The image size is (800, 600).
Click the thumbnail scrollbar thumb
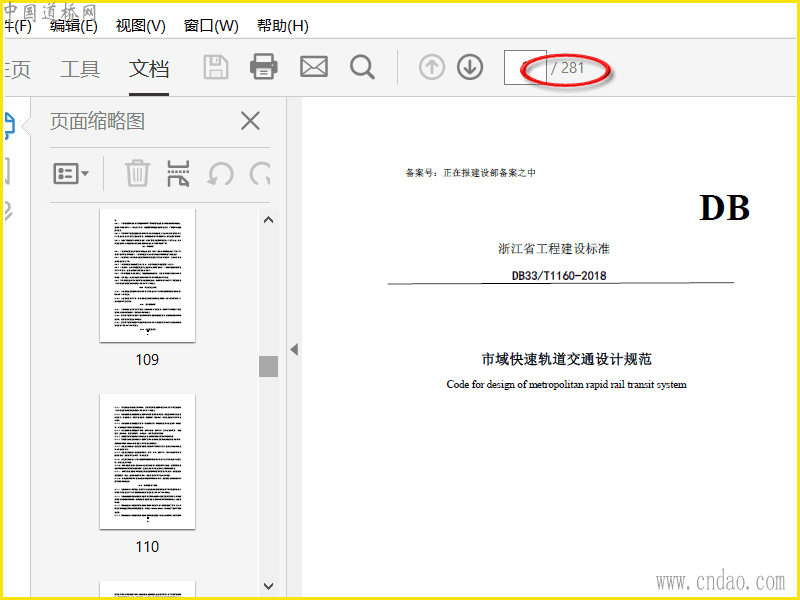(268, 366)
